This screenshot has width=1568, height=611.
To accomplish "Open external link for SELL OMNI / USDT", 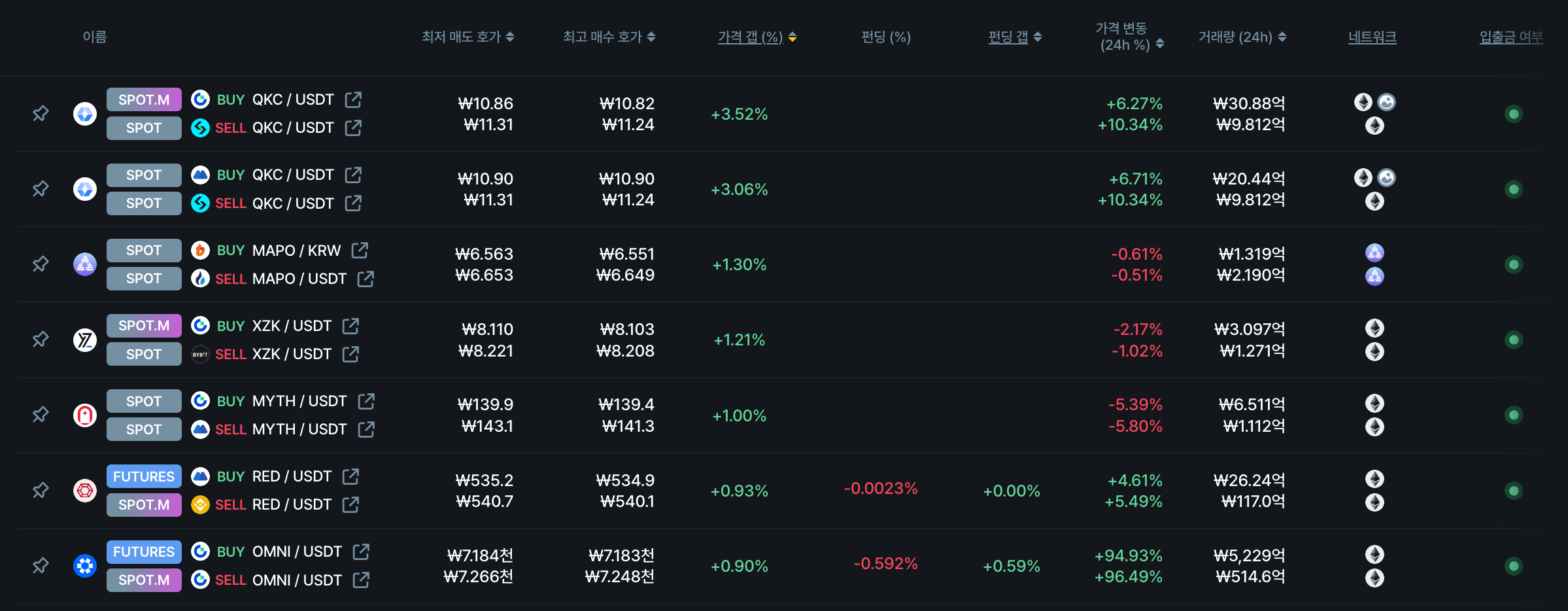I will point(361,580).
